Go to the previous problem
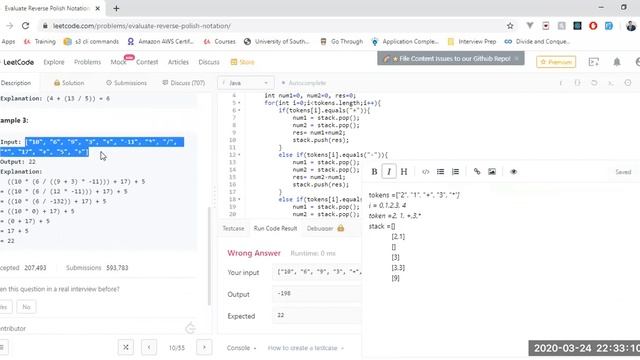 tap(149, 347)
